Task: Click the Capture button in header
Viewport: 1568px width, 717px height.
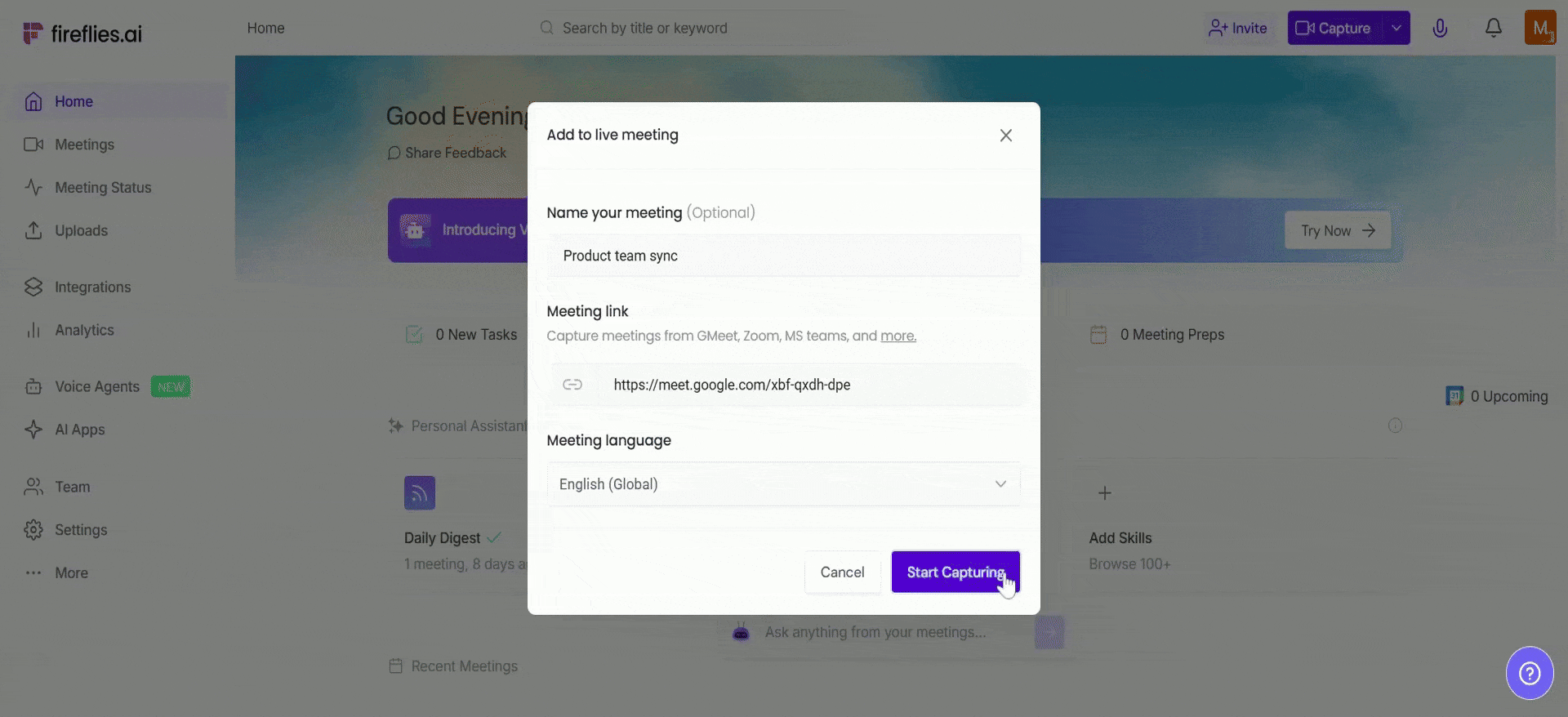Action: (1334, 29)
